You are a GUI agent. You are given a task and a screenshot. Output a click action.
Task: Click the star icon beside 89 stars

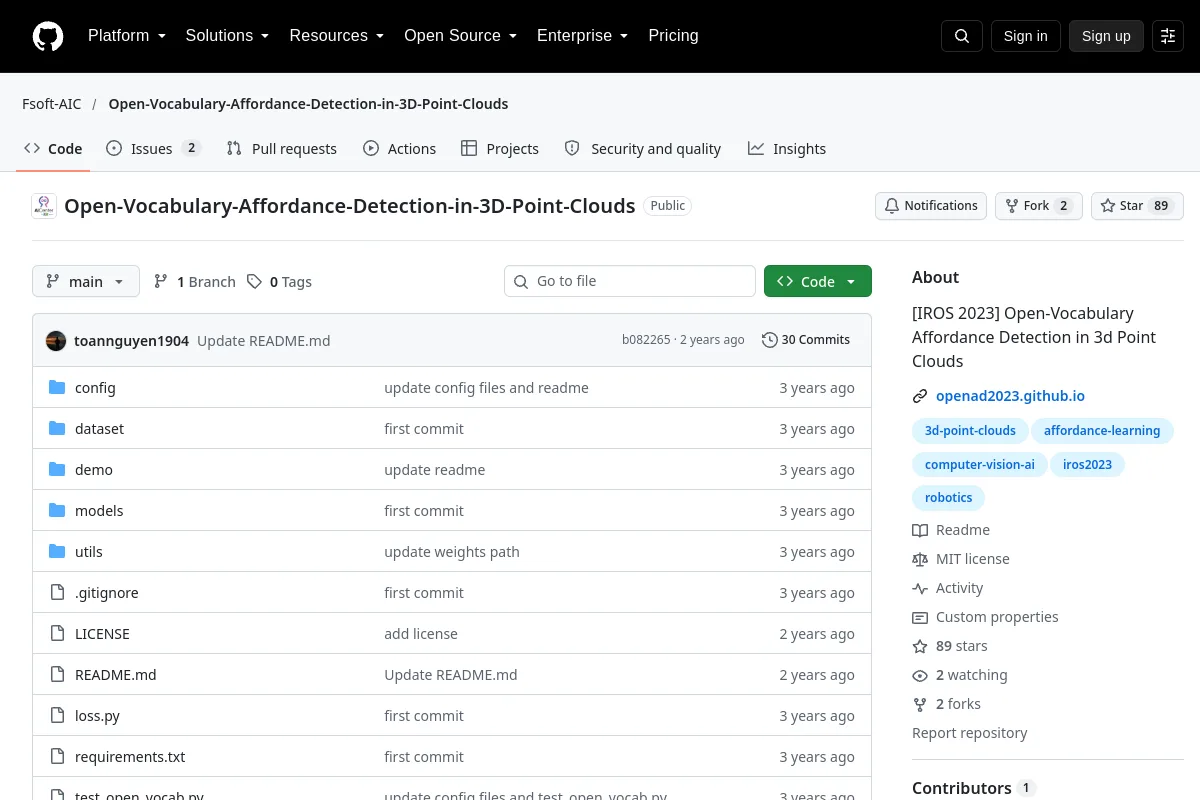coord(920,646)
